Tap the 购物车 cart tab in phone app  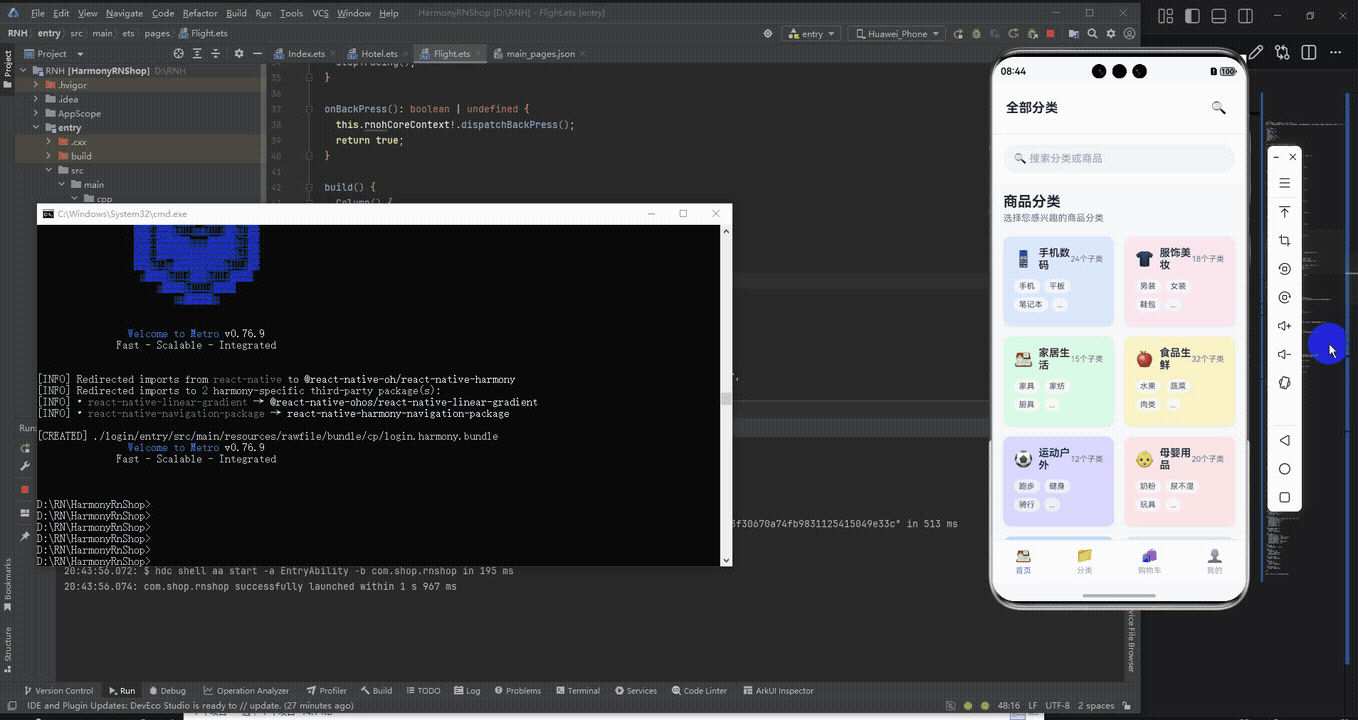(x=1149, y=561)
